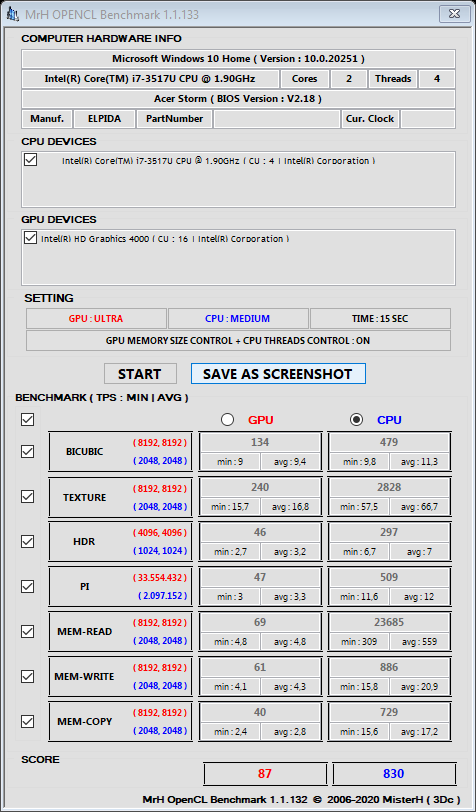
Task: Click the empty Cur. Clock value field
Action: click(x=428, y=119)
